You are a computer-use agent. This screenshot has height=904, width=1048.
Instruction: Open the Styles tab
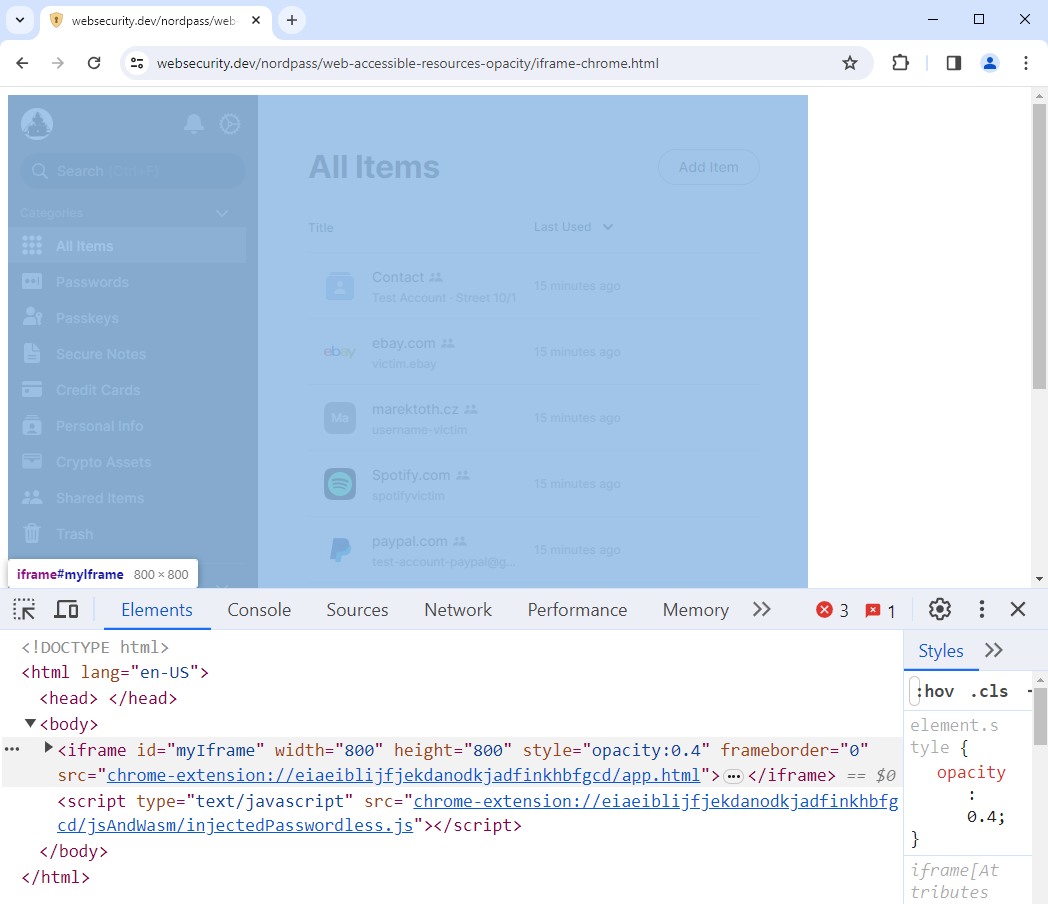tap(940, 651)
